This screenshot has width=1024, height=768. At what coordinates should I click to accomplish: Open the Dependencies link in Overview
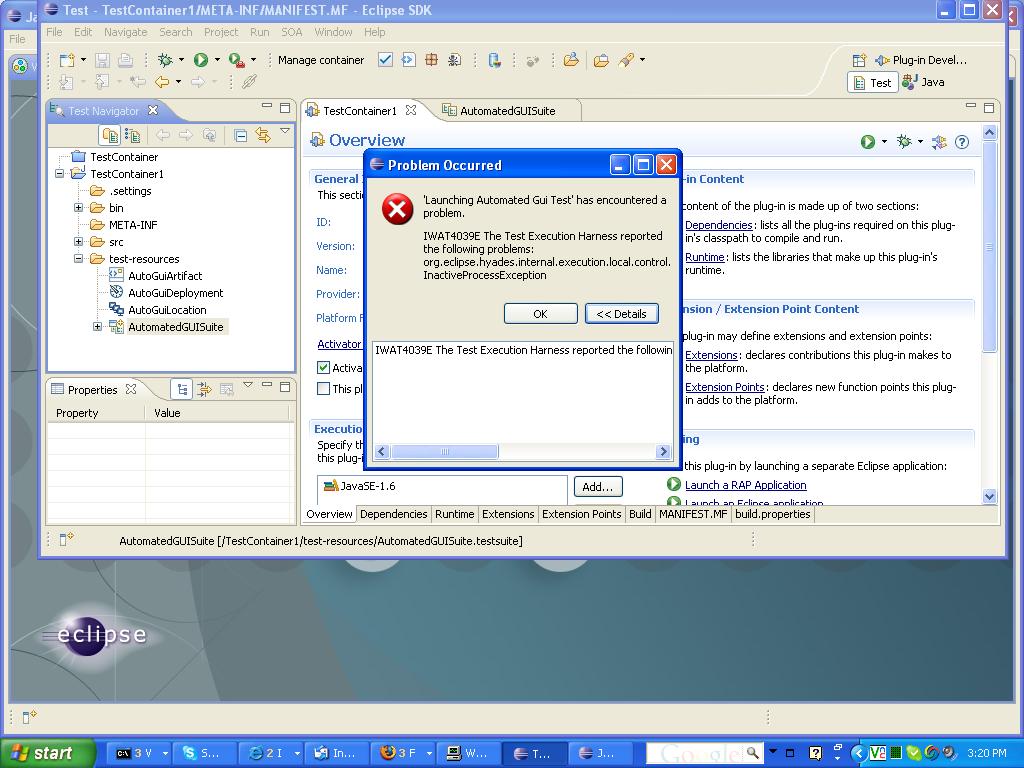point(718,225)
